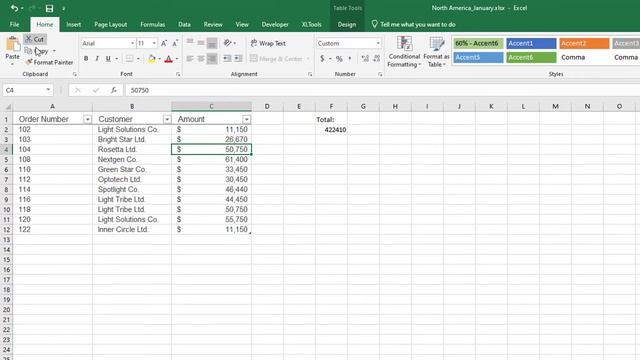Viewport: 640px width, 360px height.
Task: Switch to the Page Layout tab
Action: click(111, 24)
